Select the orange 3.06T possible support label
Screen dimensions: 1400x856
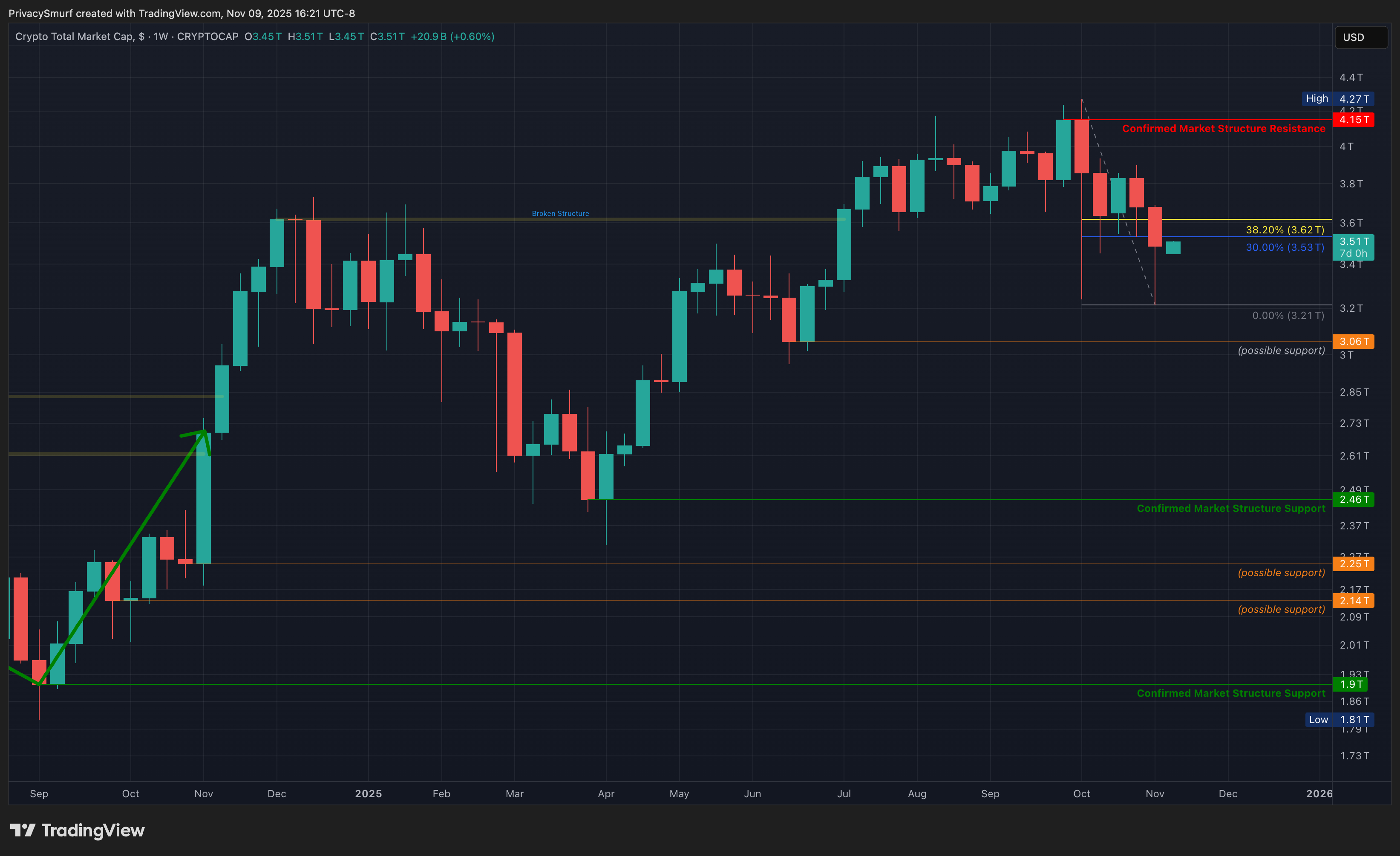[1354, 342]
